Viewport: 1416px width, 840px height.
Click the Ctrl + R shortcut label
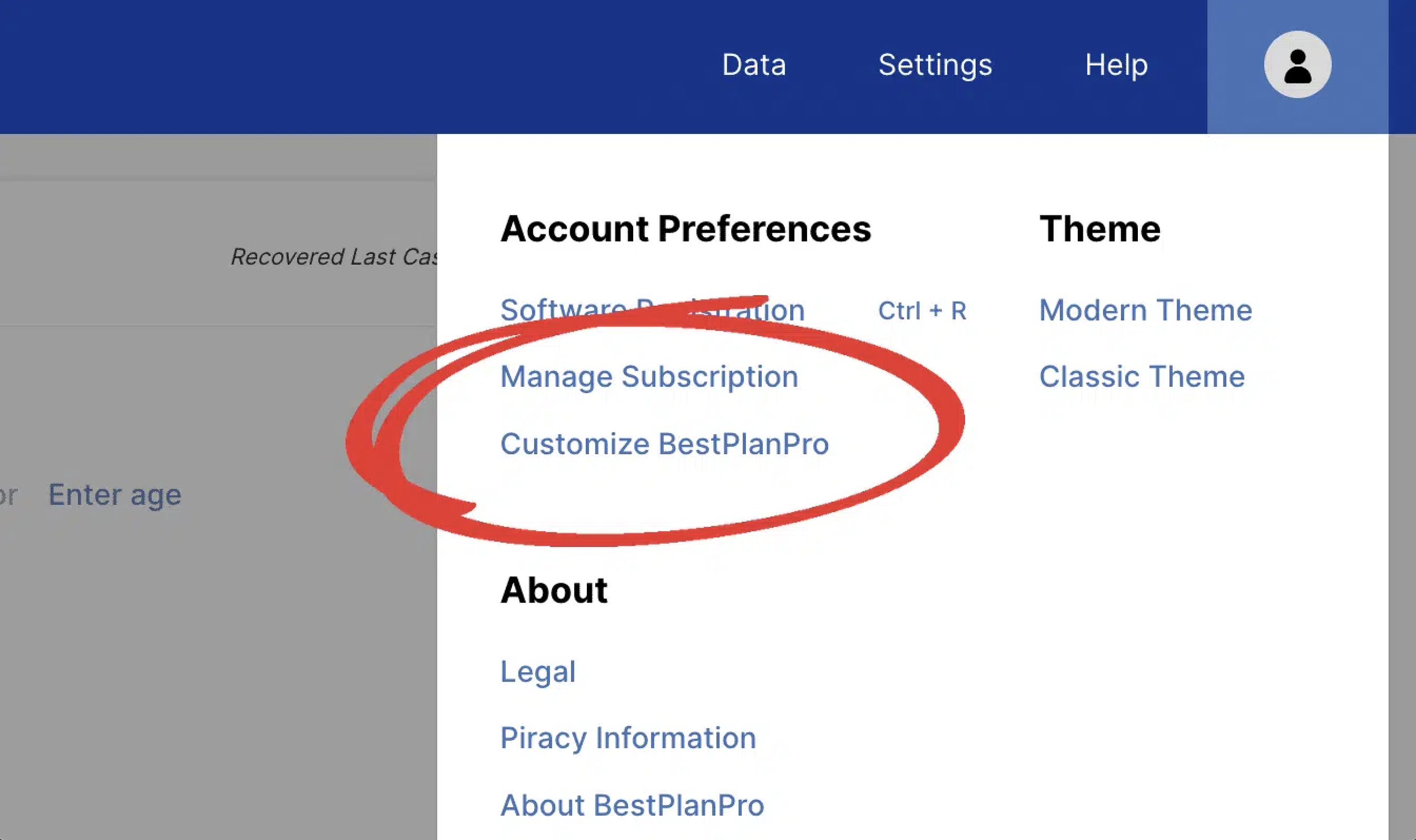pos(922,310)
